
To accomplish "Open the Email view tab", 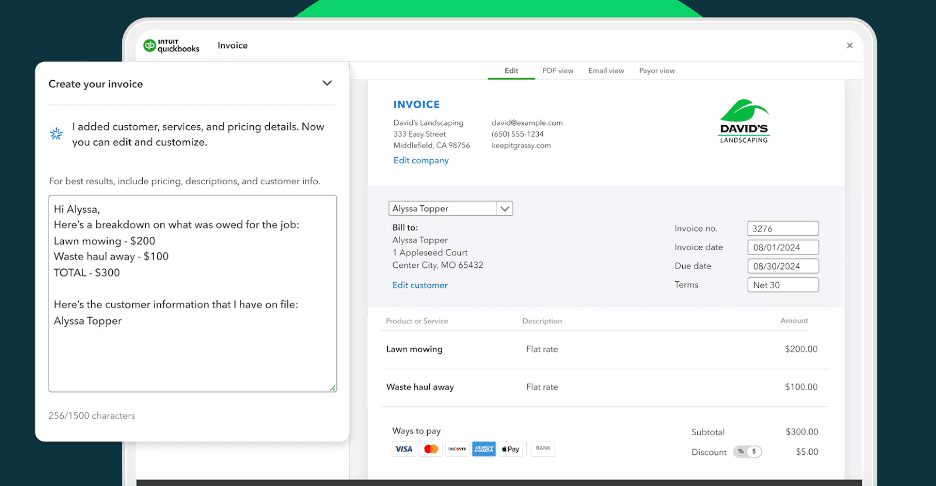I will click(x=606, y=71).
